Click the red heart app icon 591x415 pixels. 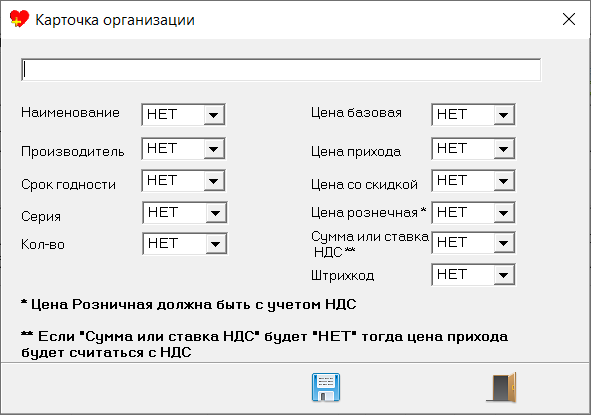19,19
